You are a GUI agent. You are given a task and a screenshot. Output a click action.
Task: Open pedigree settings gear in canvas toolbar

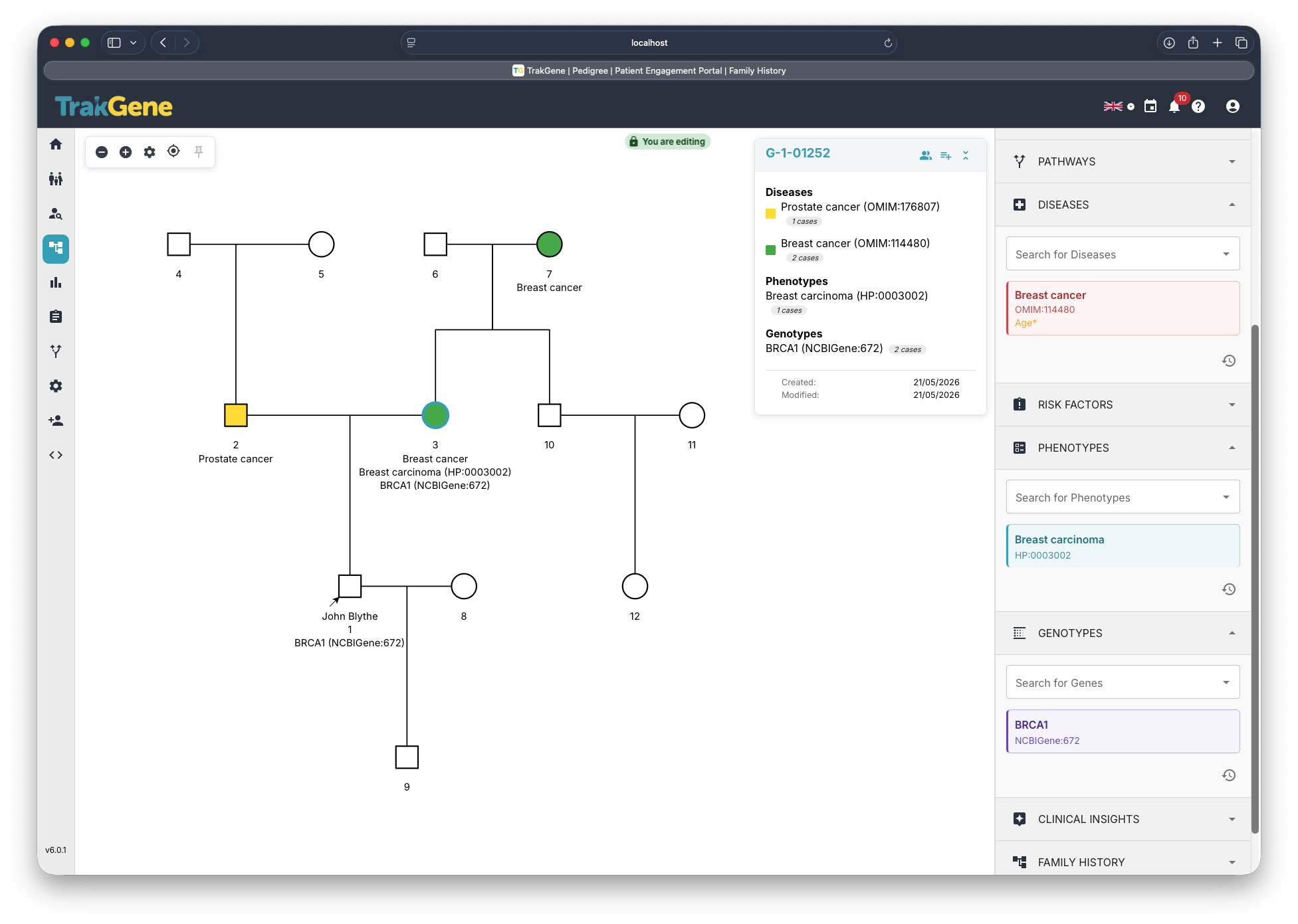coord(150,152)
